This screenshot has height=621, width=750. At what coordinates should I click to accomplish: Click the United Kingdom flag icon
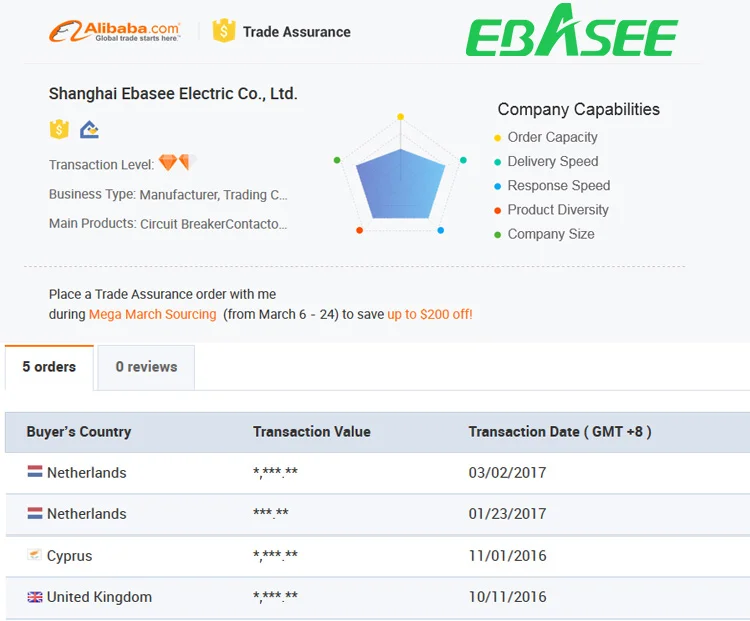(x=35, y=597)
